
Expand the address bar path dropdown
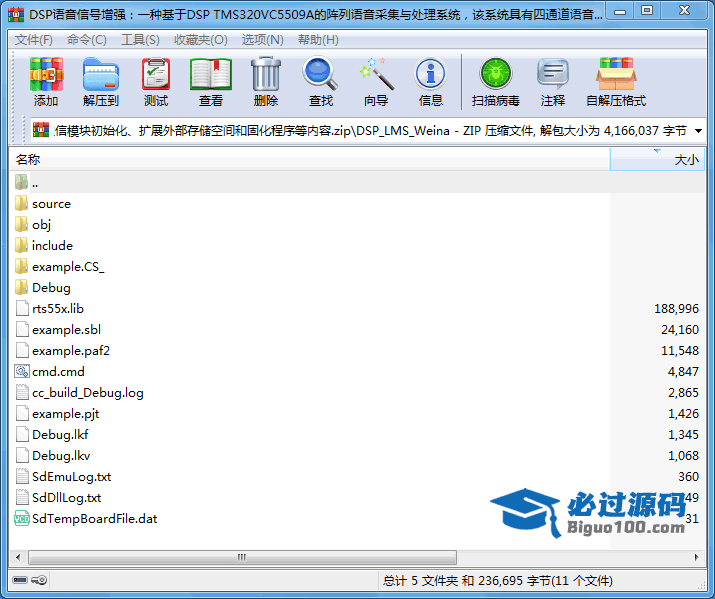pyautogui.click(x=698, y=131)
